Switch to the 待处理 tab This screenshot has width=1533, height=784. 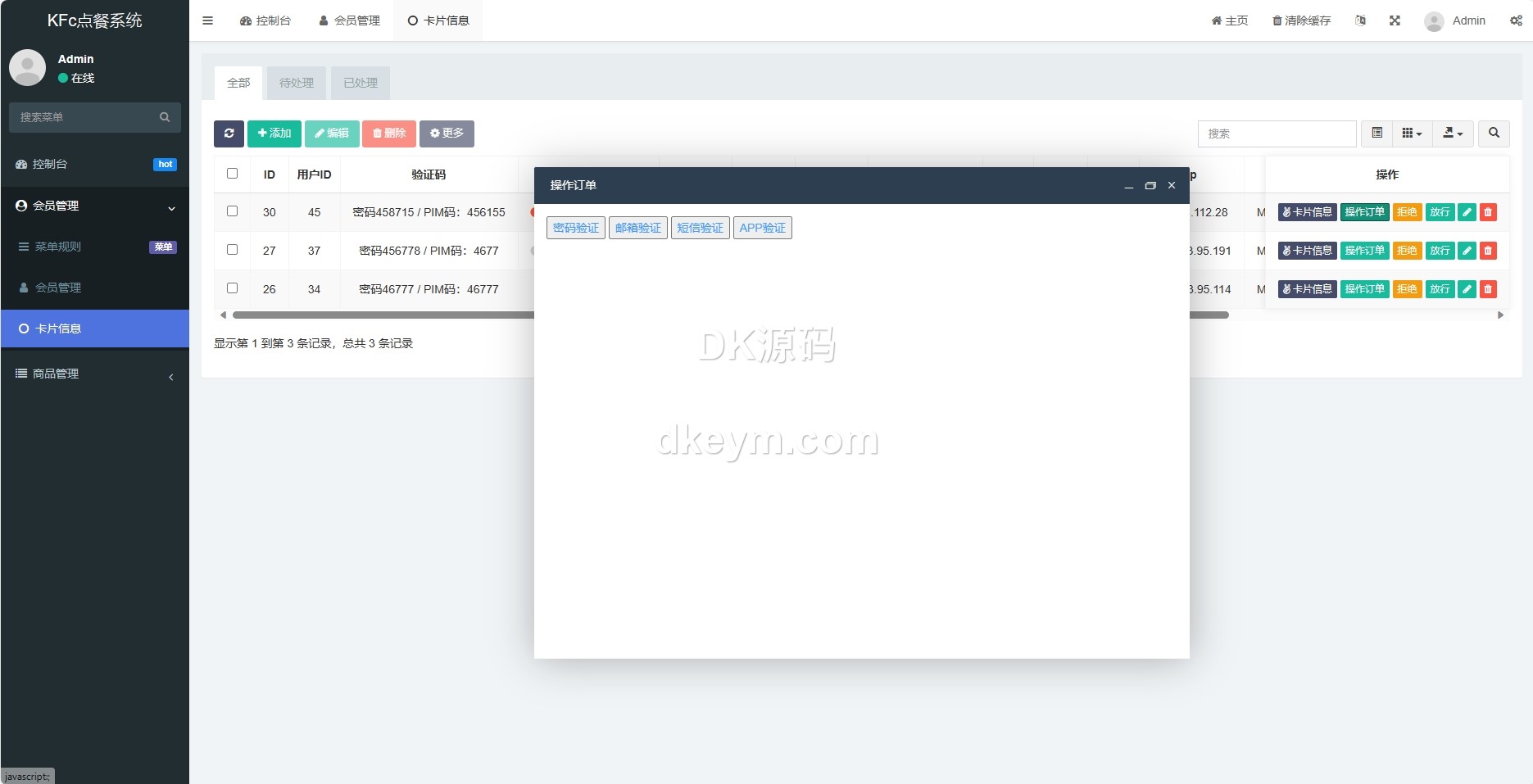point(297,83)
